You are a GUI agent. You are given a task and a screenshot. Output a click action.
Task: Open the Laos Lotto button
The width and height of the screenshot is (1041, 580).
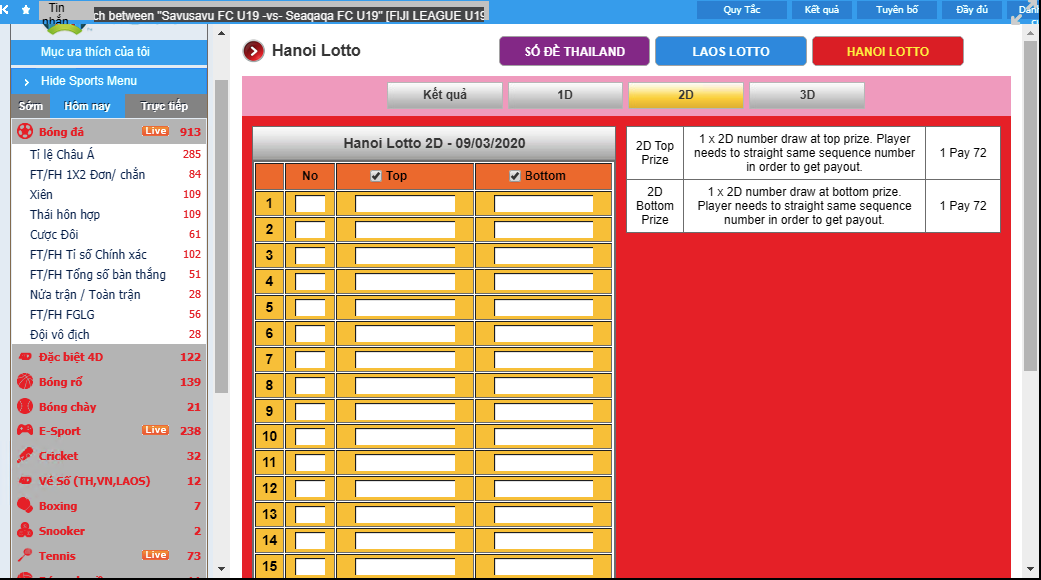[x=731, y=51]
